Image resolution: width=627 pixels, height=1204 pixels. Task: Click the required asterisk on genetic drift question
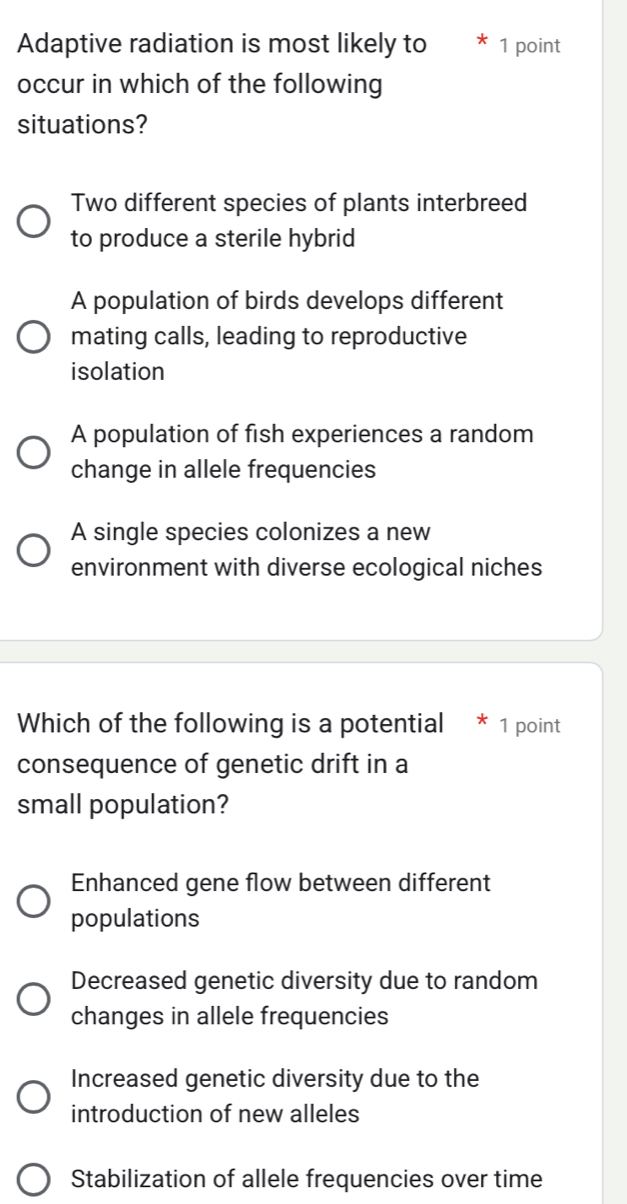point(482,723)
